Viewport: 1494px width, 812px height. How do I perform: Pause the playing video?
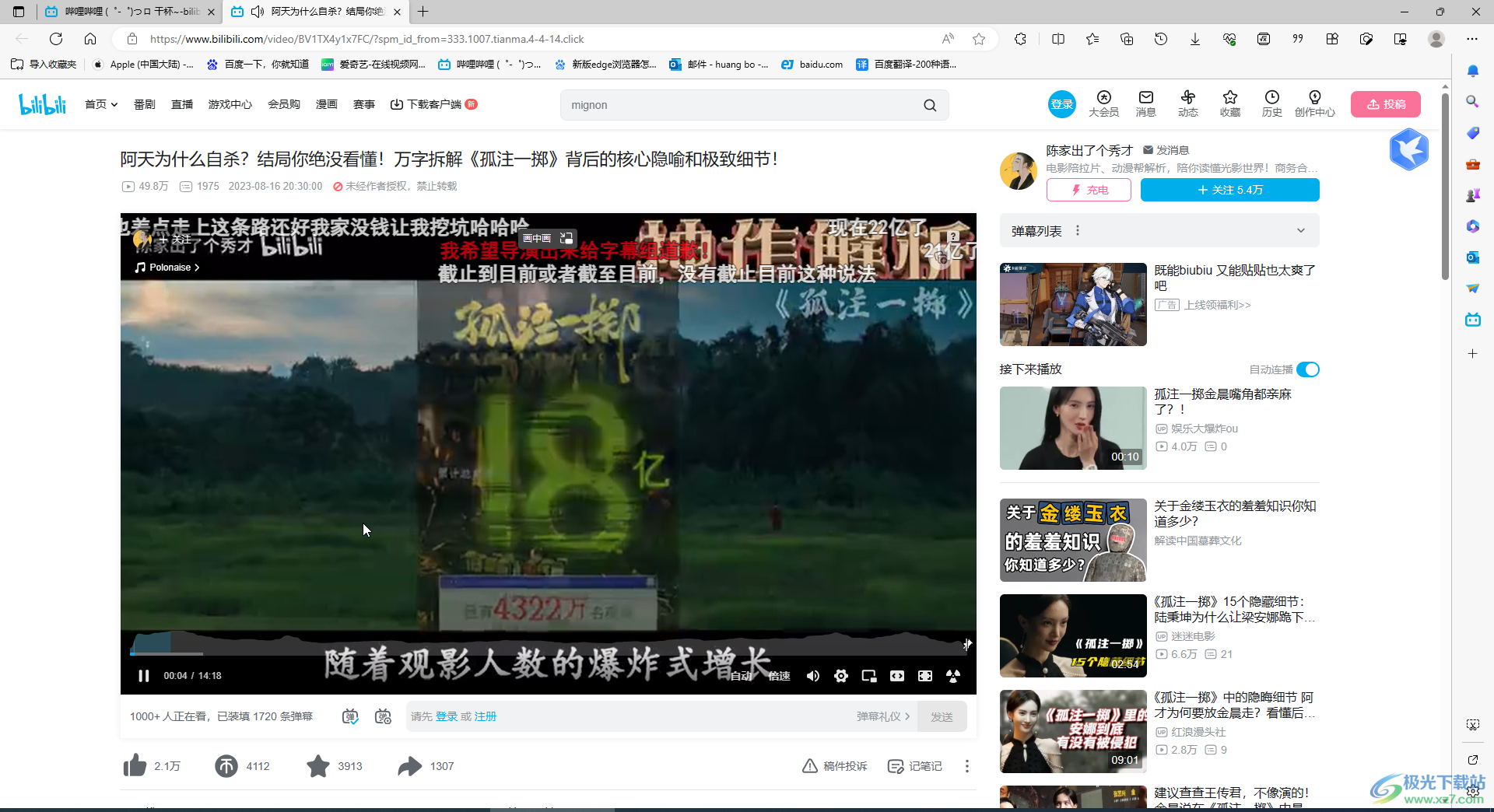pyautogui.click(x=143, y=676)
